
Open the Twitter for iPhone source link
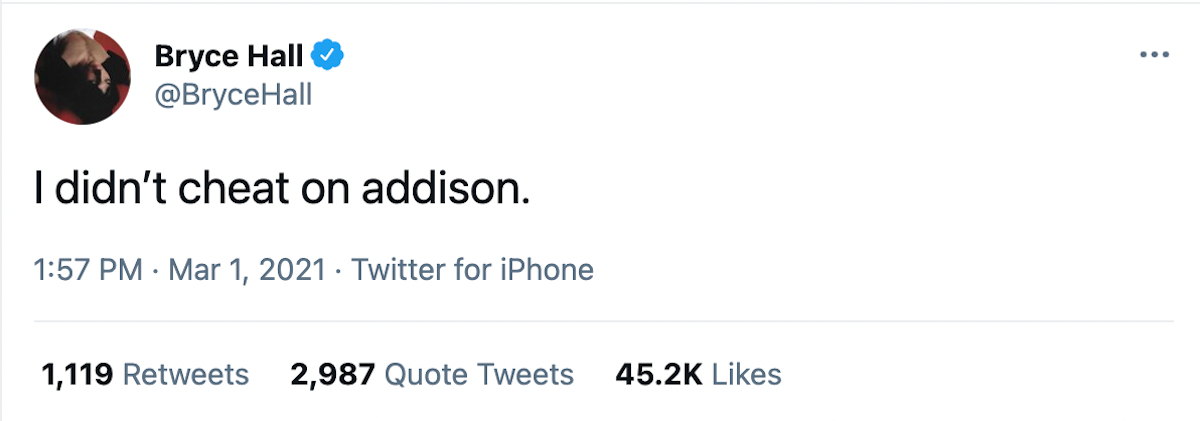473,270
